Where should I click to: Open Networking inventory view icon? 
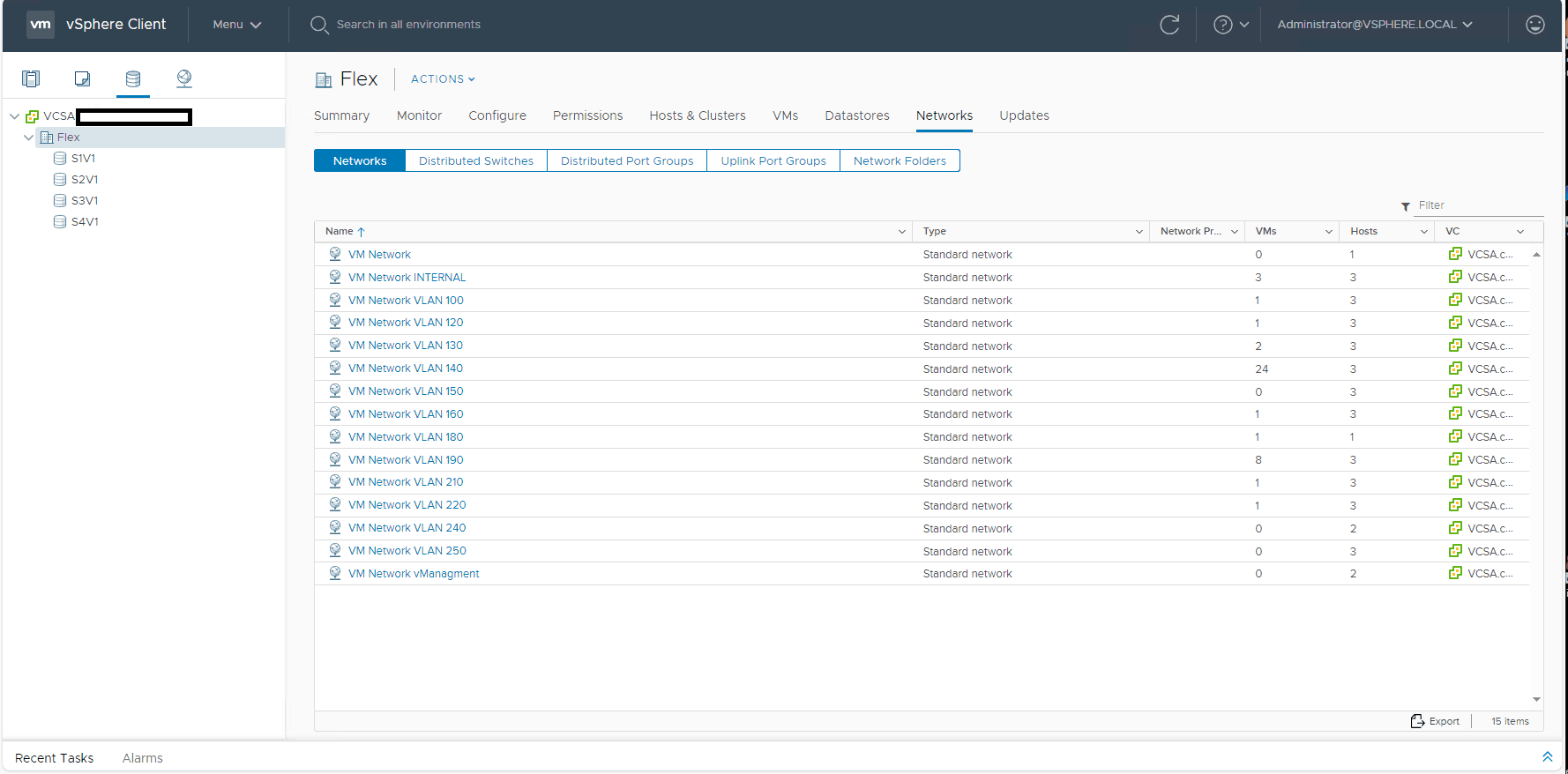(184, 78)
